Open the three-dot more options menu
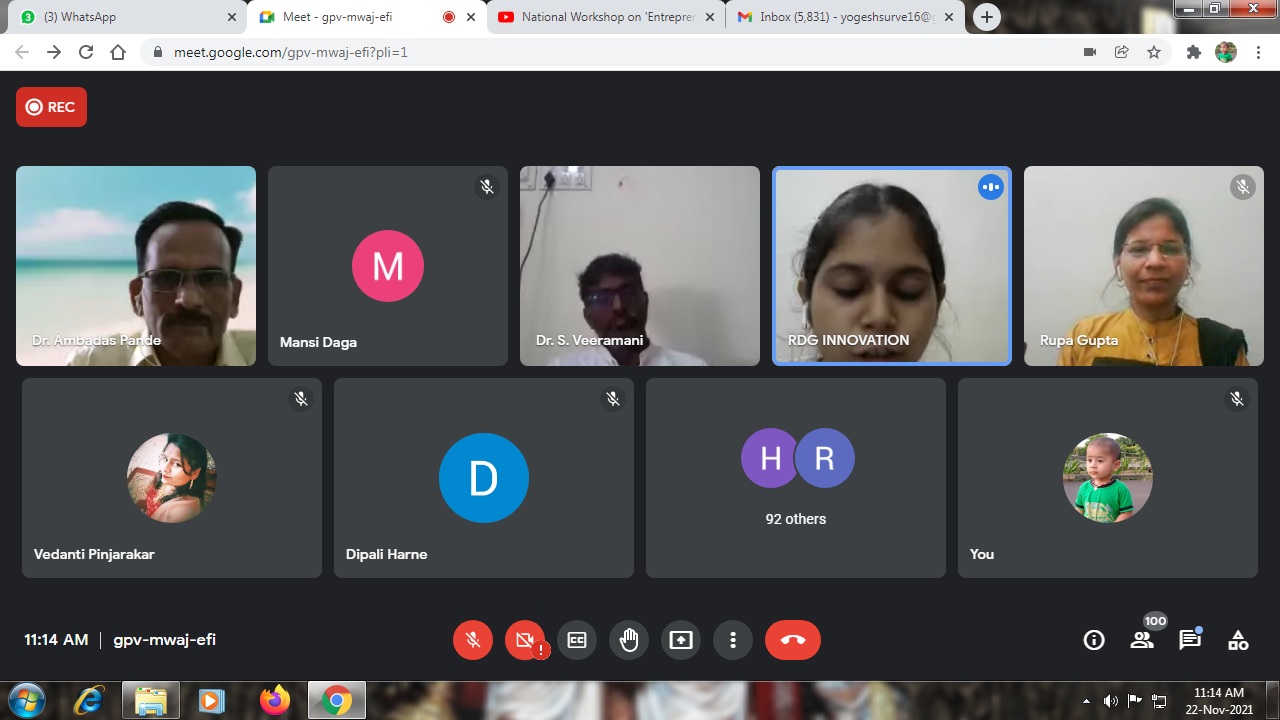The width and height of the screenshot is (1280, 720). click(x=733, y=640)
